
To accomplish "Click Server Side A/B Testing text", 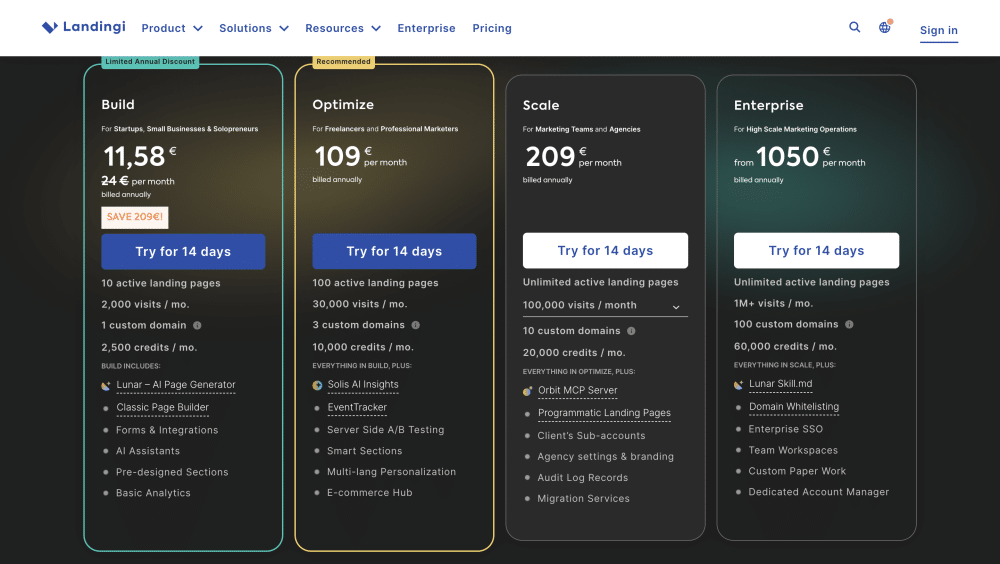I will point(386,430).
